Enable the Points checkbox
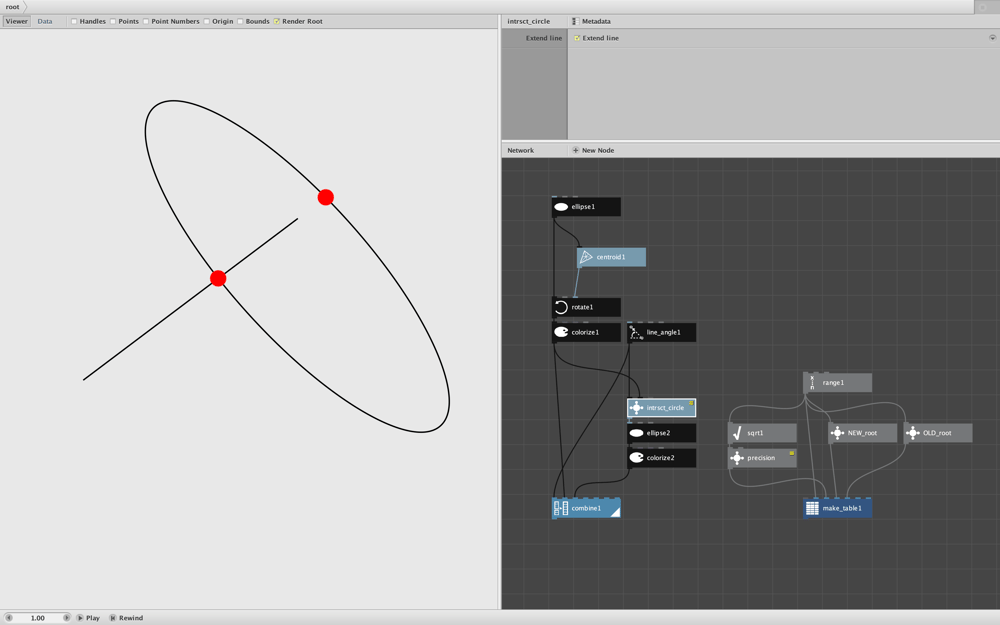The image size is (1000, 625). (x=113, y=21)
